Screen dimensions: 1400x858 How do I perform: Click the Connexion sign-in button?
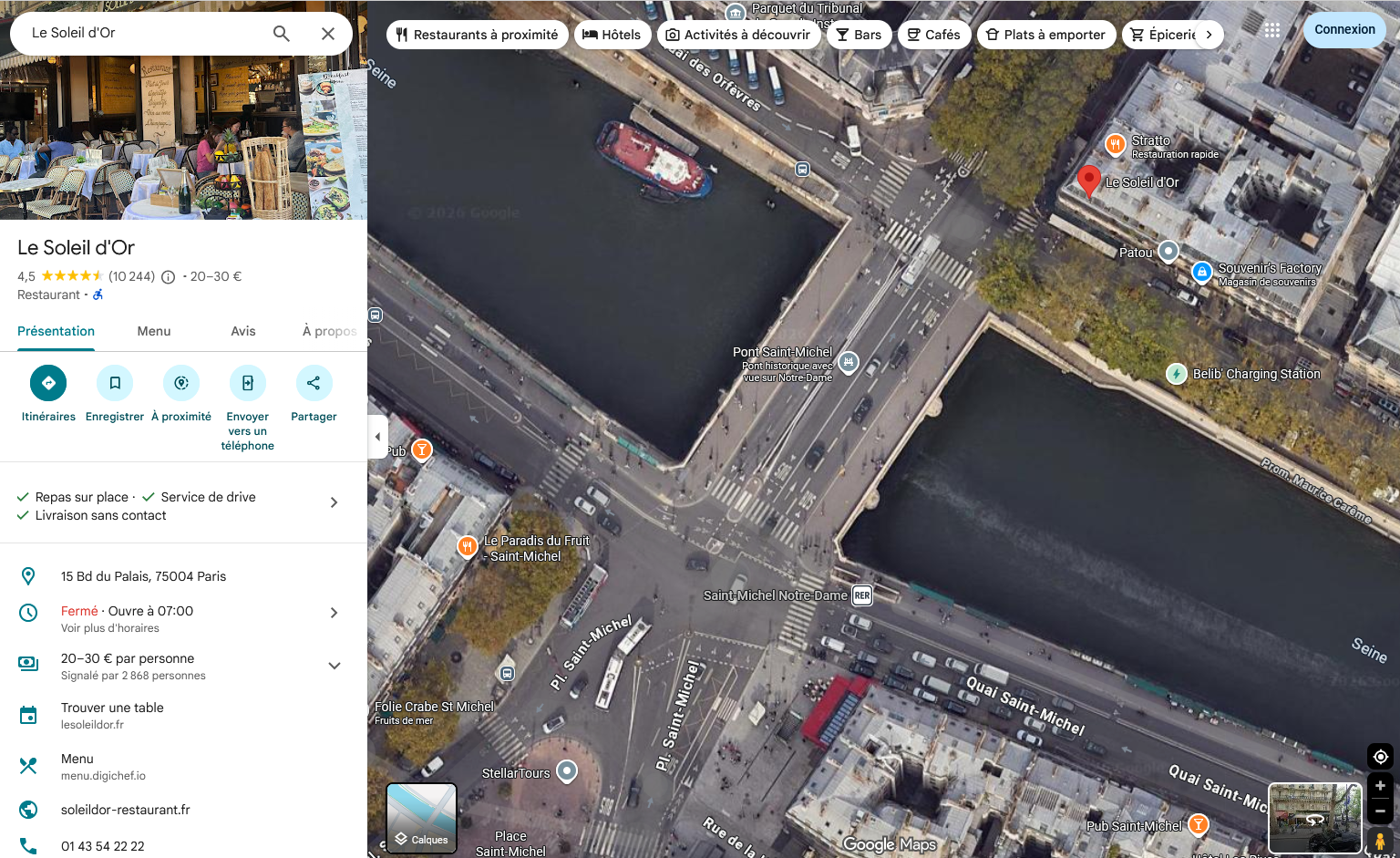point(1344,30)
